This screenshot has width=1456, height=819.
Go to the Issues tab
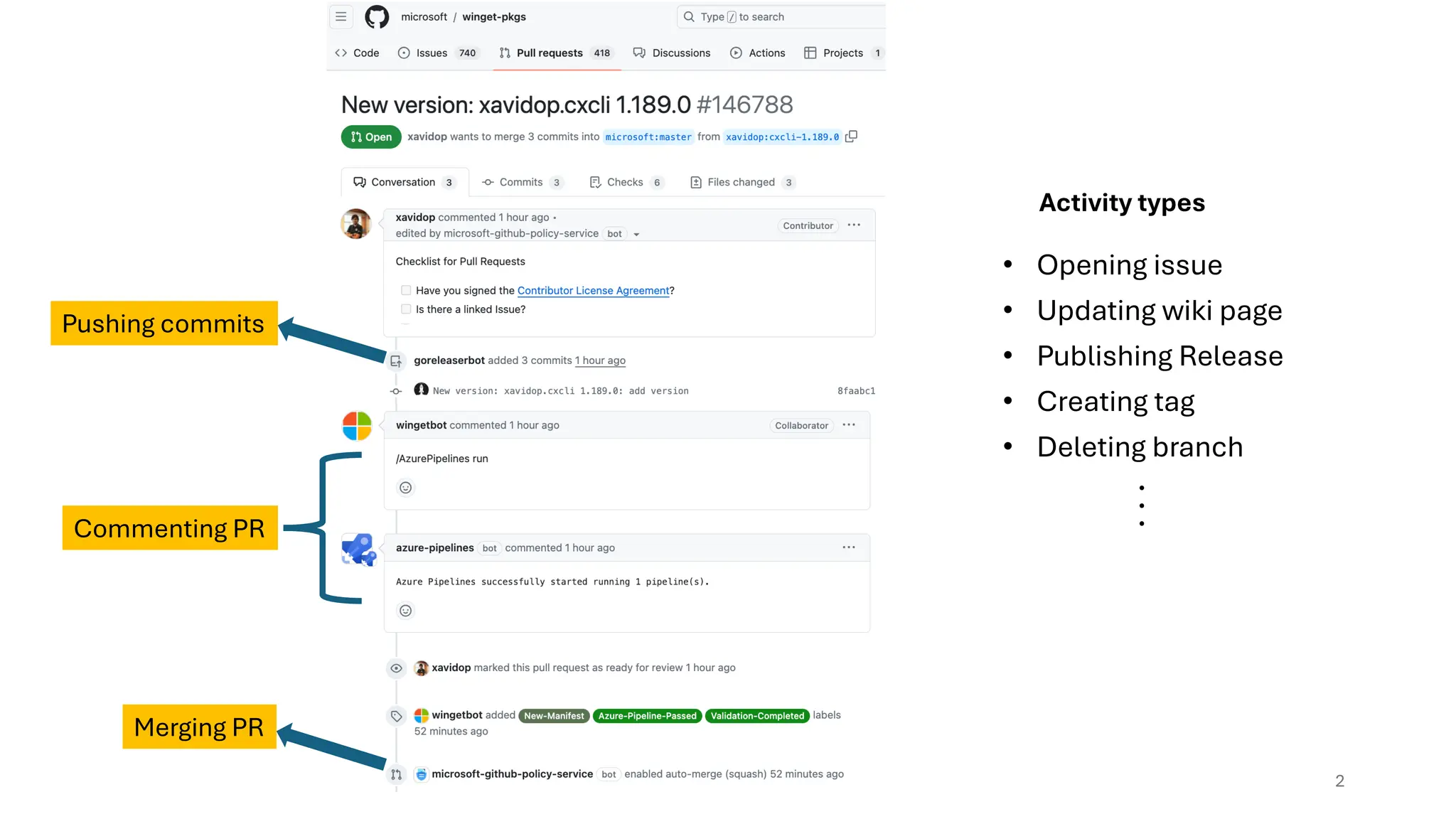point(432,53)
